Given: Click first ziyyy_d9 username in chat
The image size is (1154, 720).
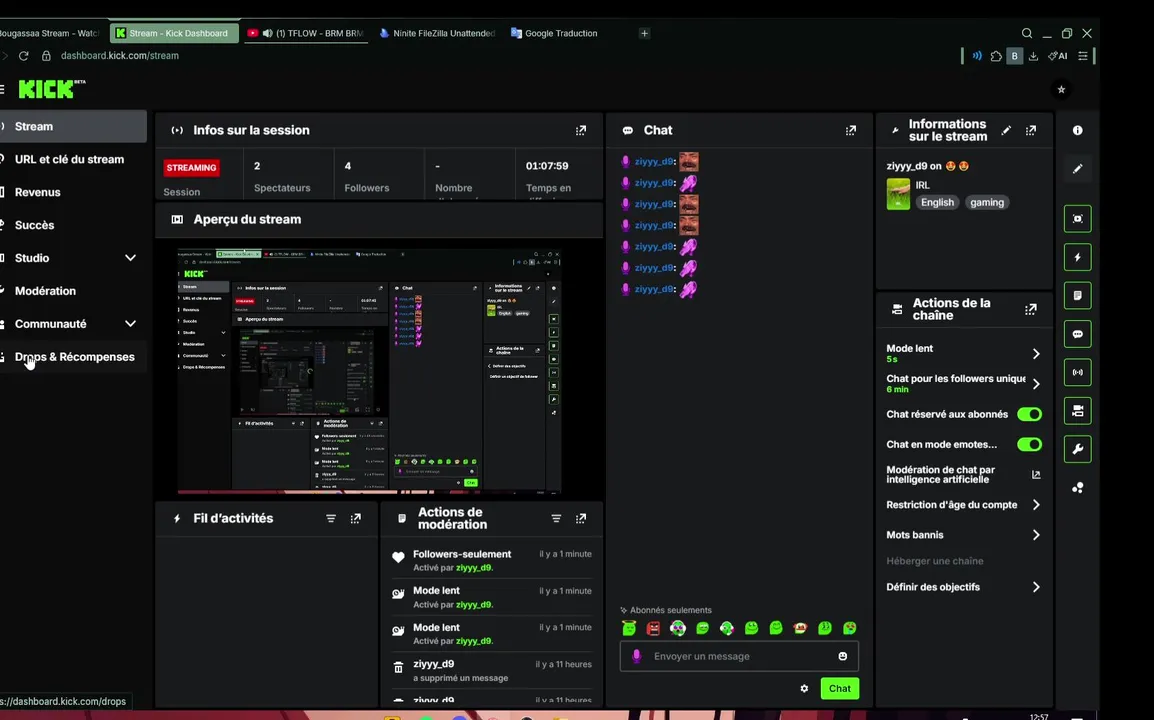Looking at the screenshot, I should [654, 162].
